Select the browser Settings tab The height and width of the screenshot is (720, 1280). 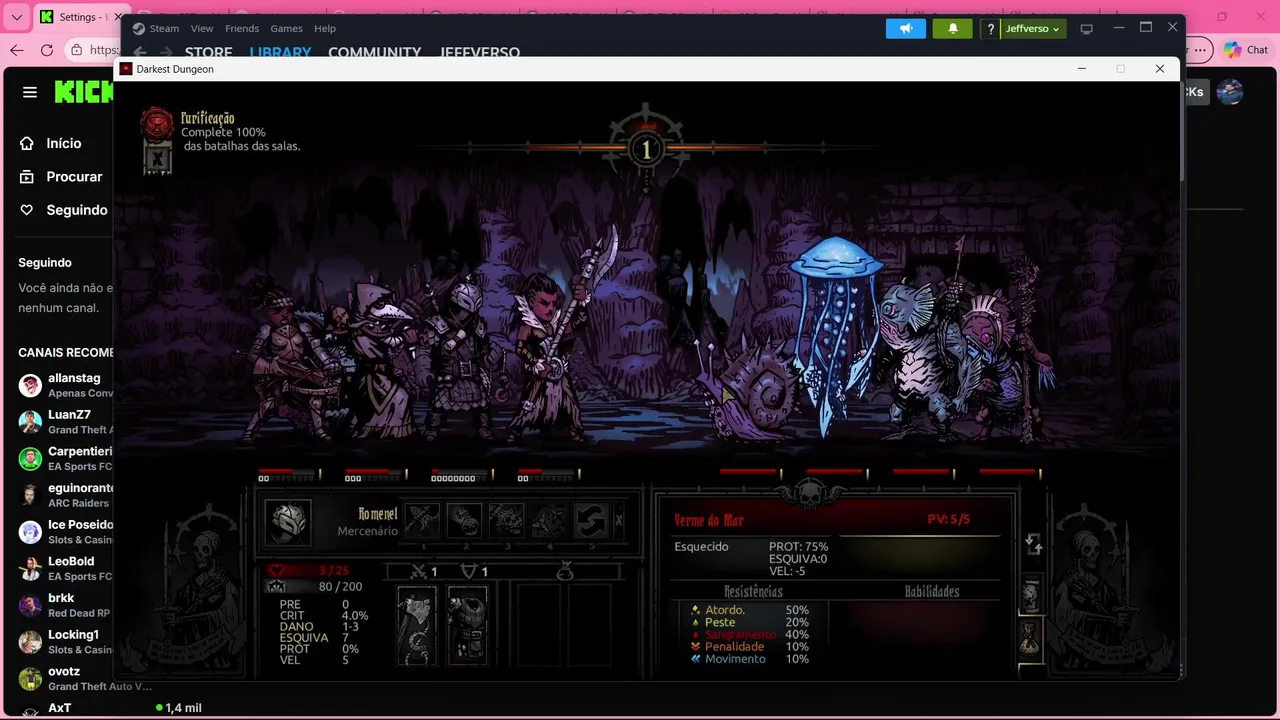pos(80,17)
